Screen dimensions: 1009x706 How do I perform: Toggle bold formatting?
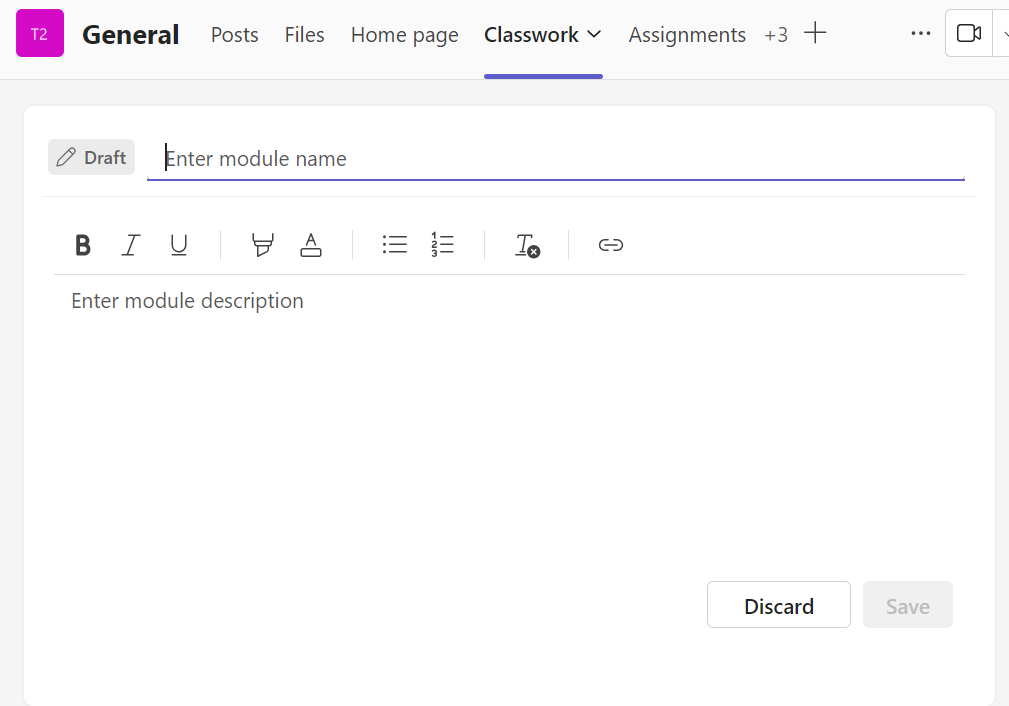coord(83,245)
